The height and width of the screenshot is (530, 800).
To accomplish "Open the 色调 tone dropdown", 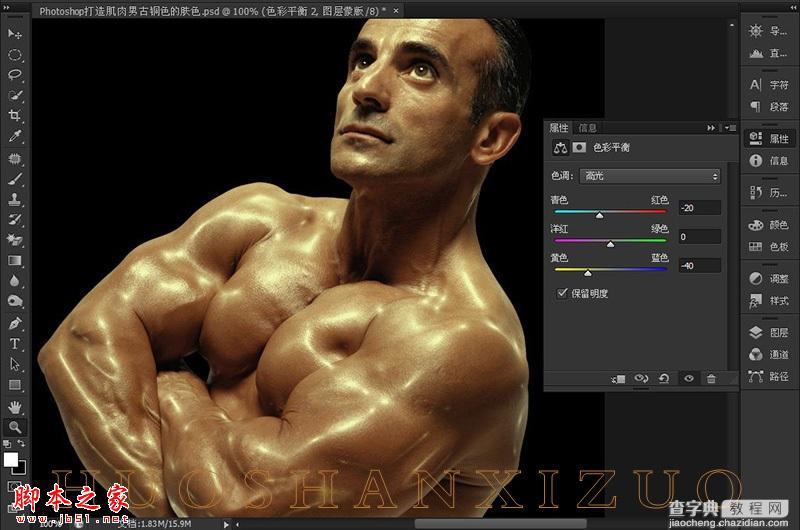I will click(x=649, y=176).
